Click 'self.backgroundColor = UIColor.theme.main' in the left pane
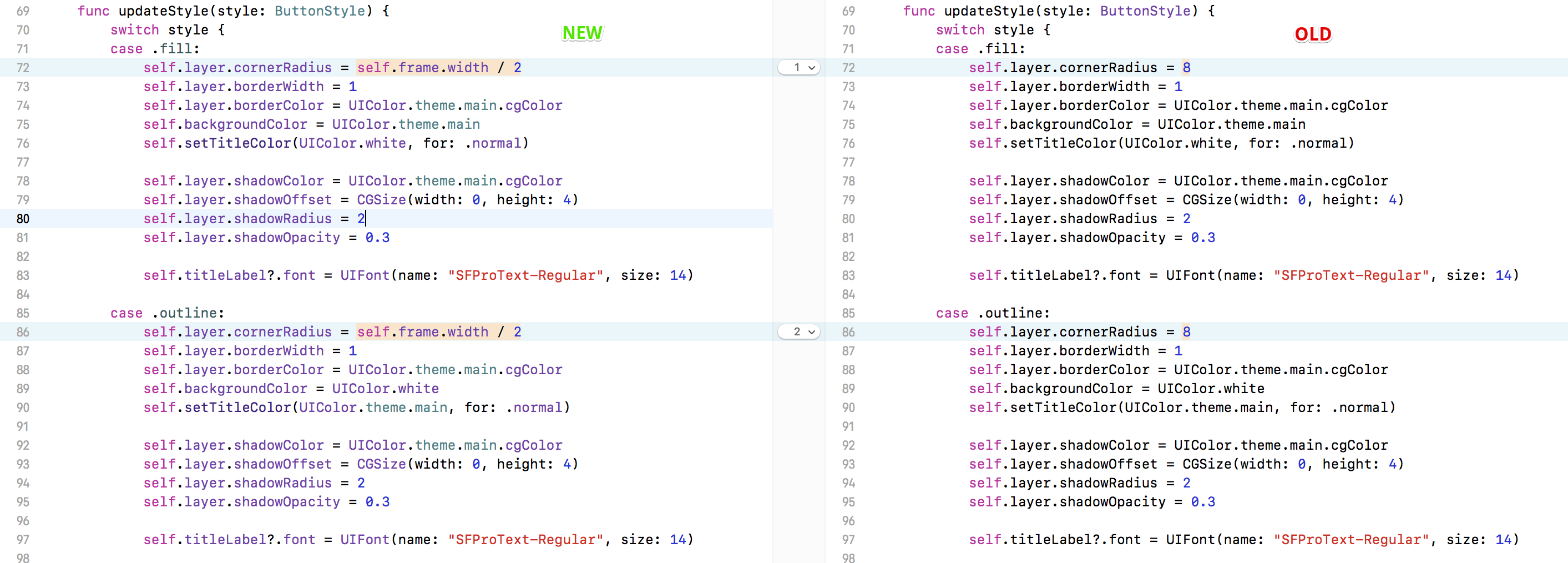 coord(312,124)
